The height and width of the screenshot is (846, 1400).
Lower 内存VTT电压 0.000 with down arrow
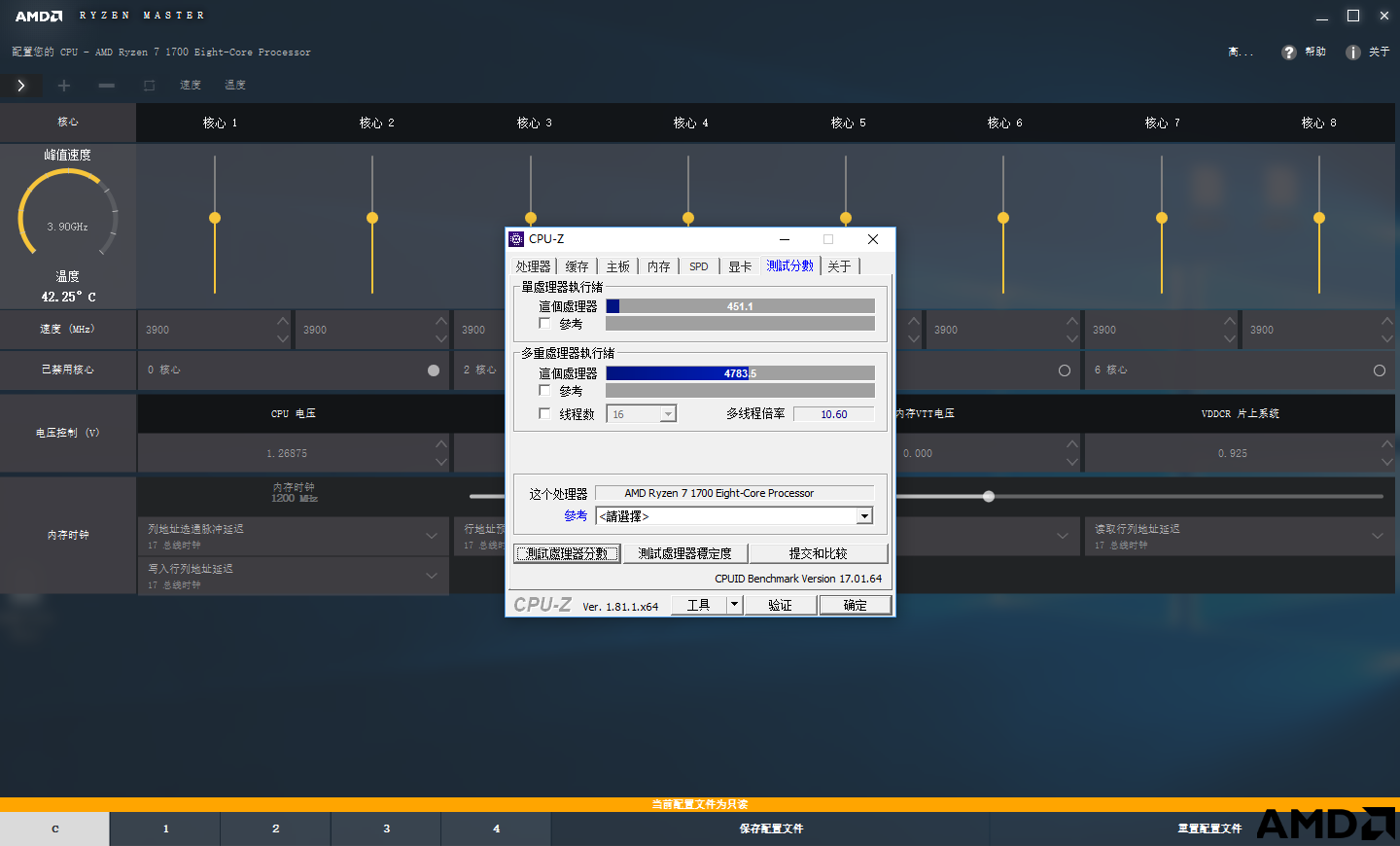(1072, 462)
